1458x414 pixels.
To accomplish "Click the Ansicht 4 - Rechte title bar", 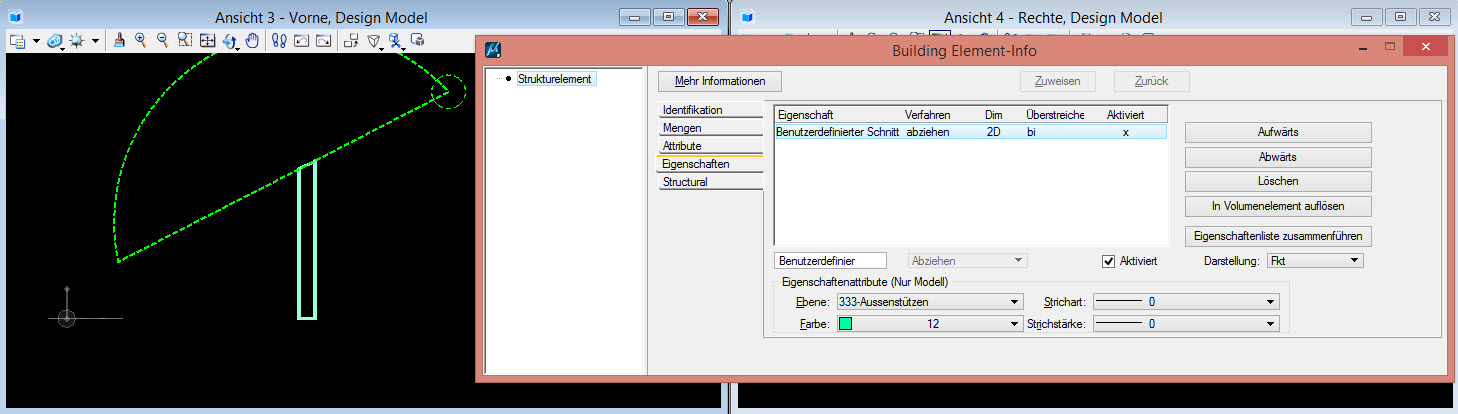I will pyautogui.click(x=1052, y=18).
